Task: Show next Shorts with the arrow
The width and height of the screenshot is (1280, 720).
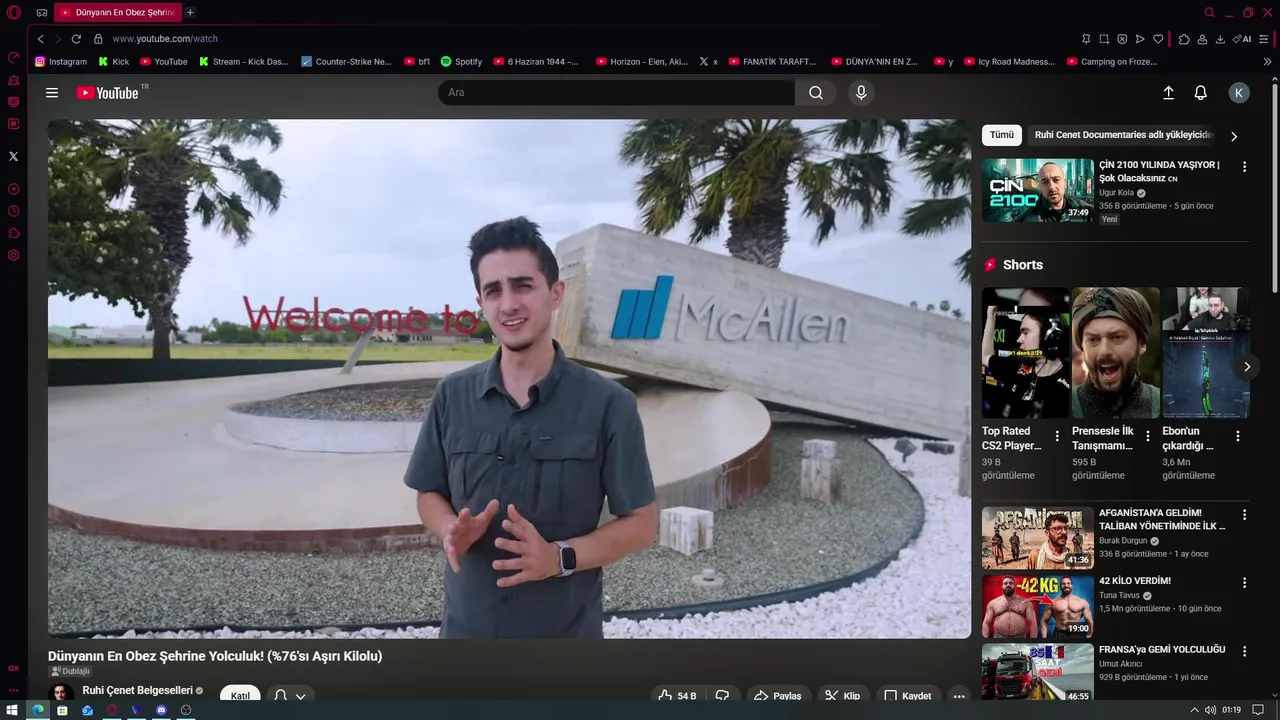Action: coord(1246,367)
